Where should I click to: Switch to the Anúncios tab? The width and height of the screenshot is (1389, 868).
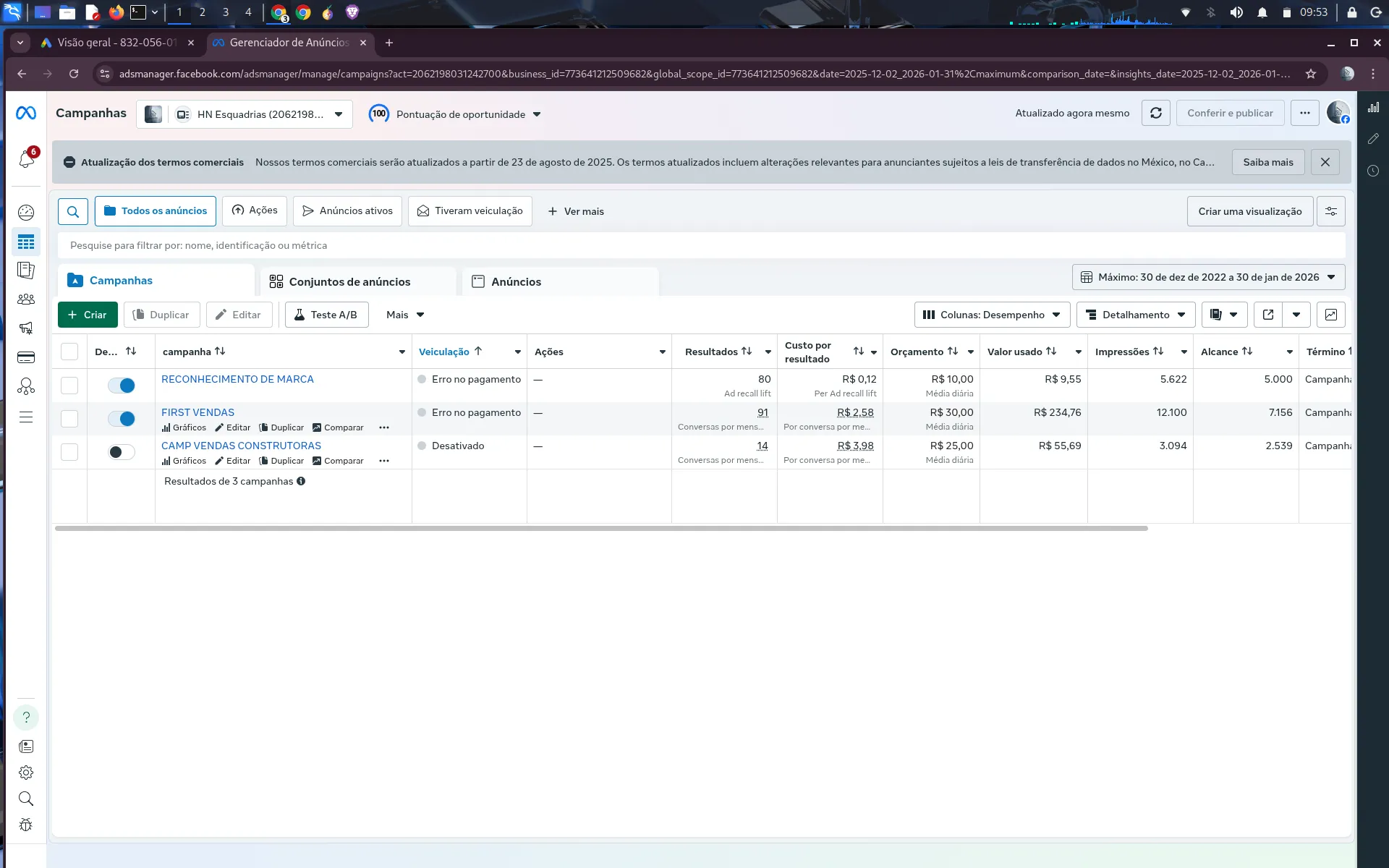516,281
